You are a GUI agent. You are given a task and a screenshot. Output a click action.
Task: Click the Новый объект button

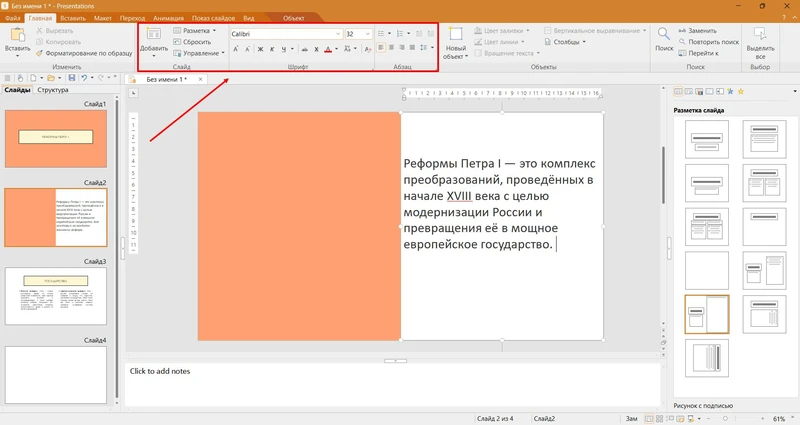click(x=455, y=43)
